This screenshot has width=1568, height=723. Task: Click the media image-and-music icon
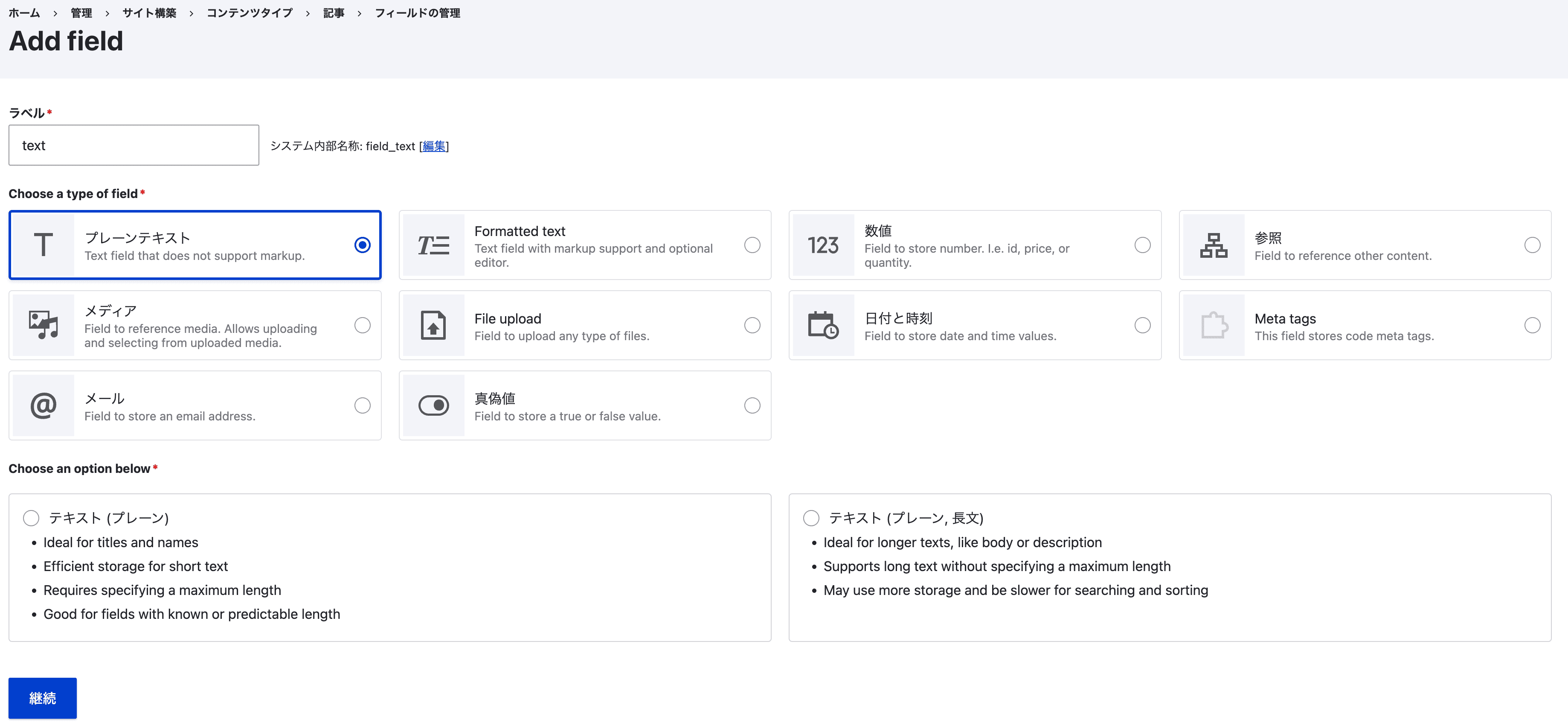(43, 325)
